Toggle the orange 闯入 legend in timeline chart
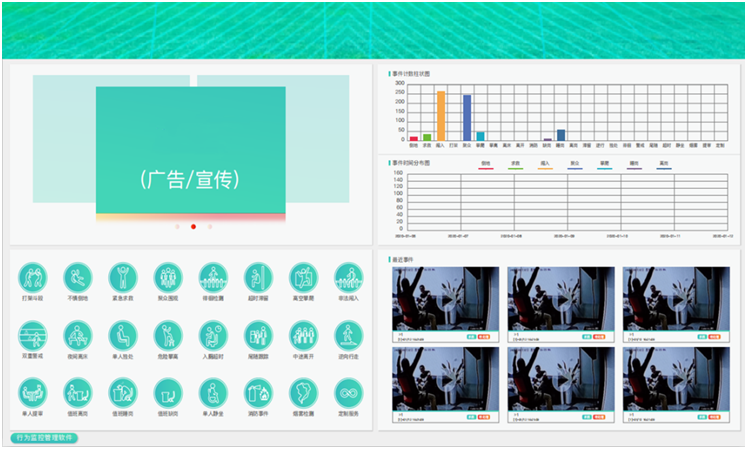 coord(545,165)
